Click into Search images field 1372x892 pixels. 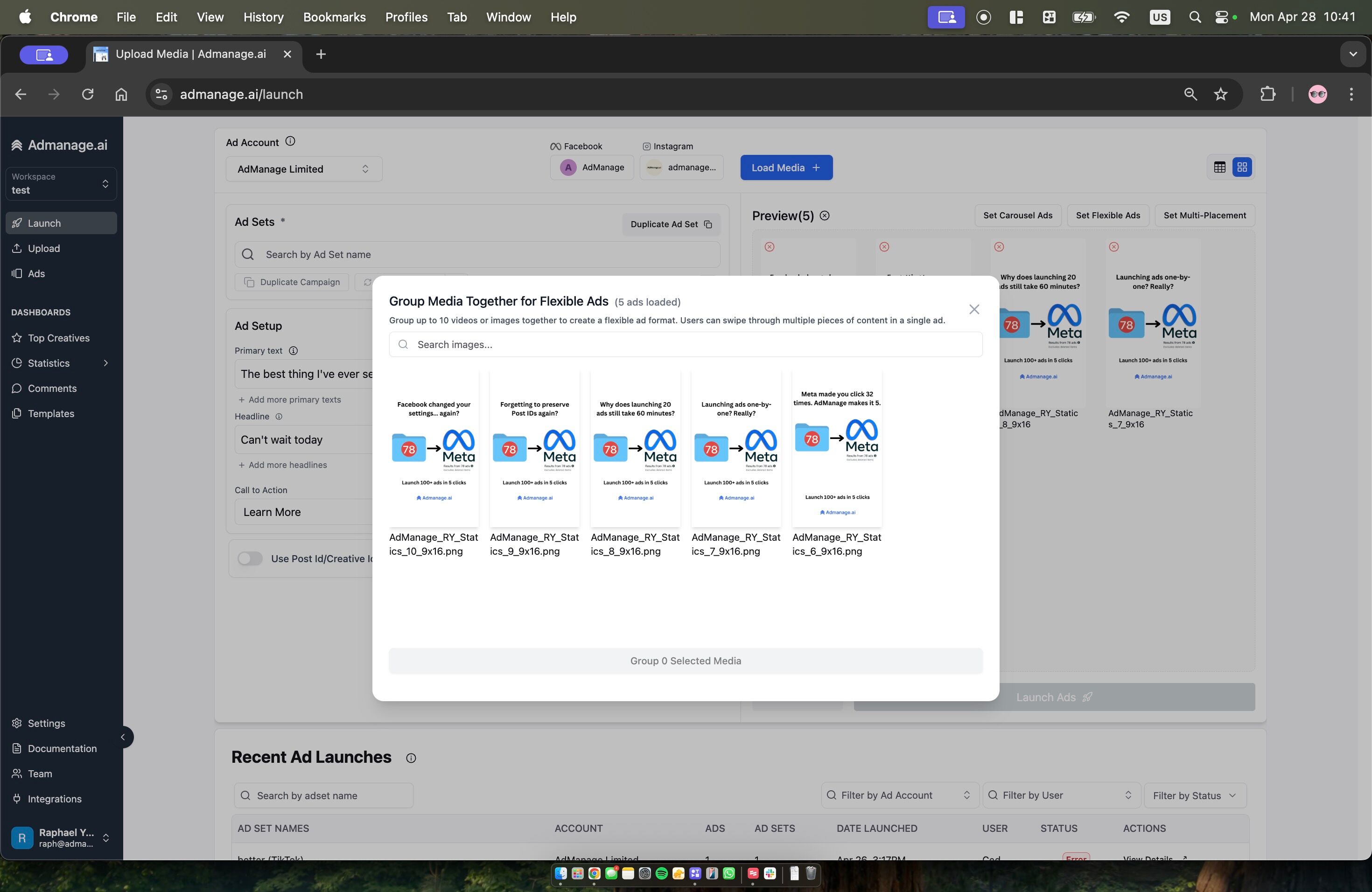[x=686, y=345]
